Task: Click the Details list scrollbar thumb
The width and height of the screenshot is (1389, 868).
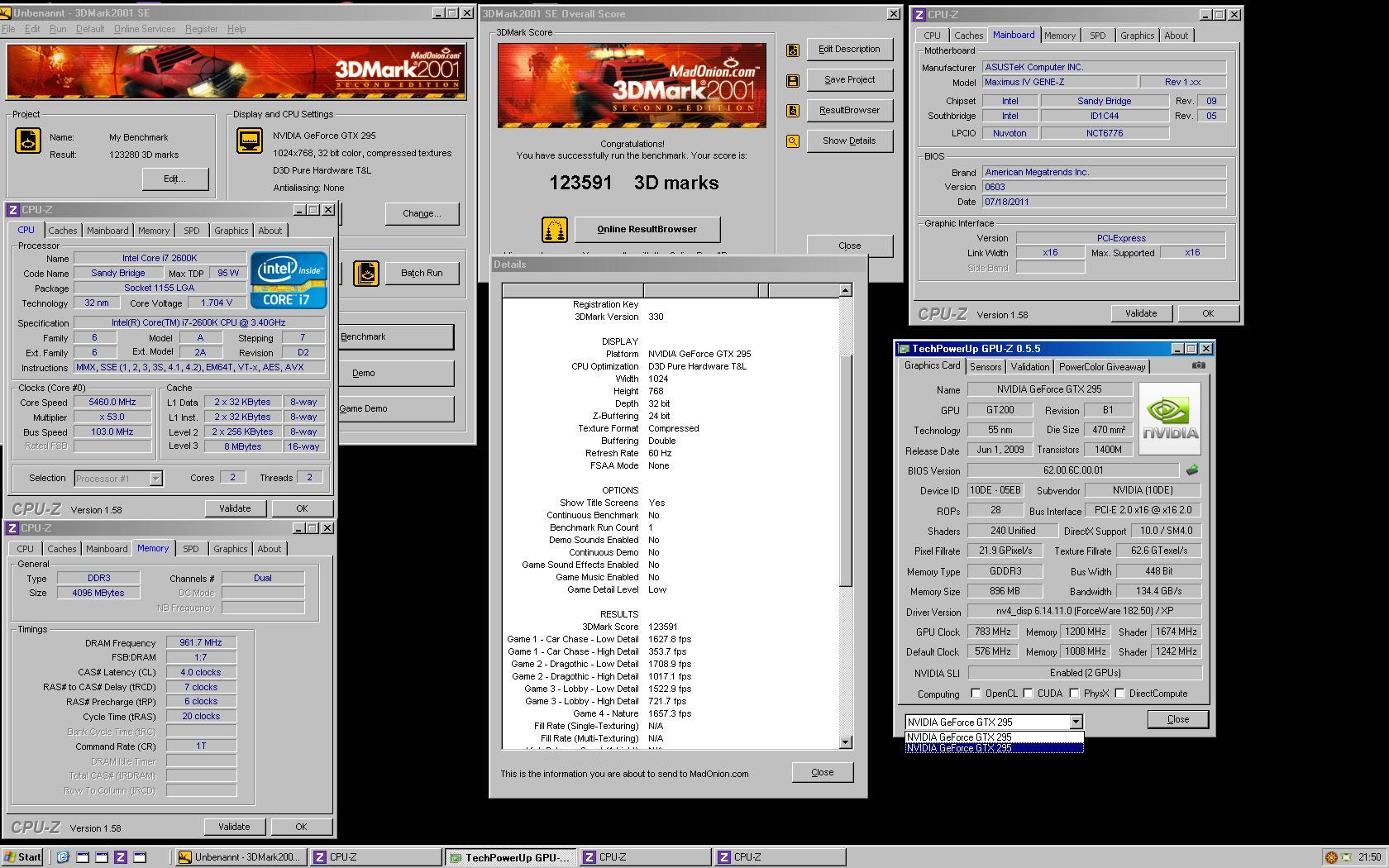Action: [845, 471]
